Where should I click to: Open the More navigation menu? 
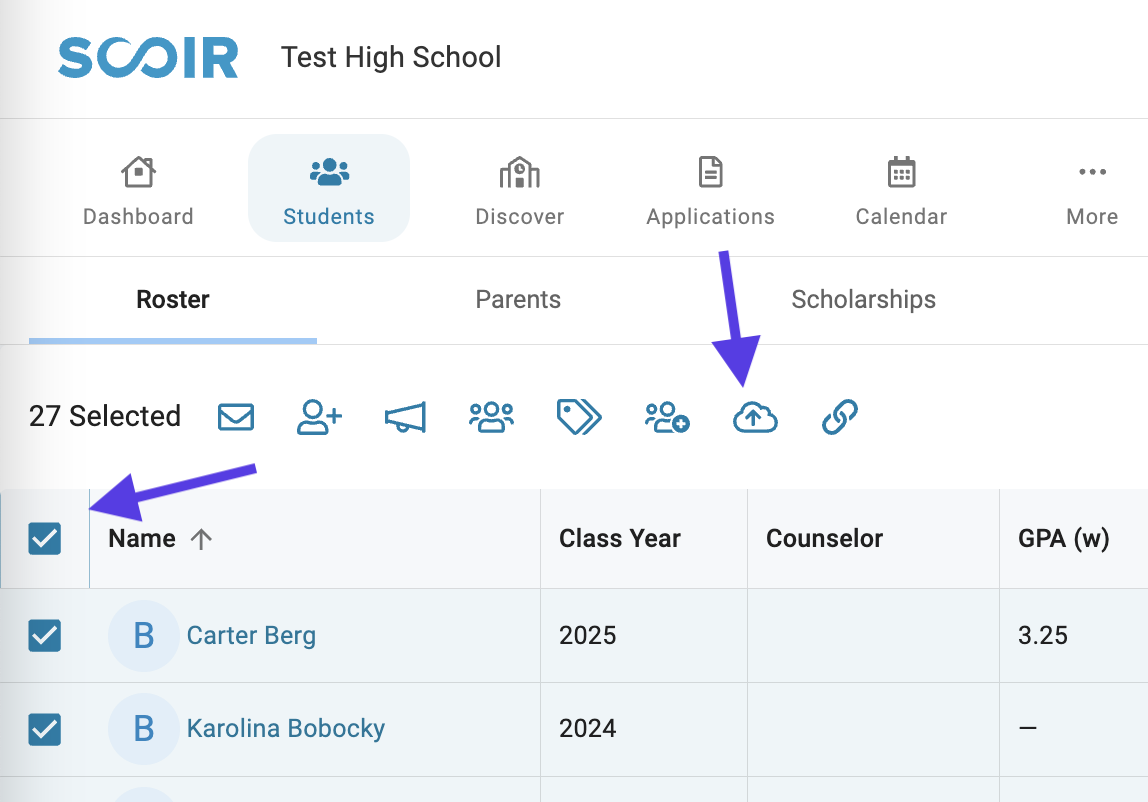point(1092,189)
